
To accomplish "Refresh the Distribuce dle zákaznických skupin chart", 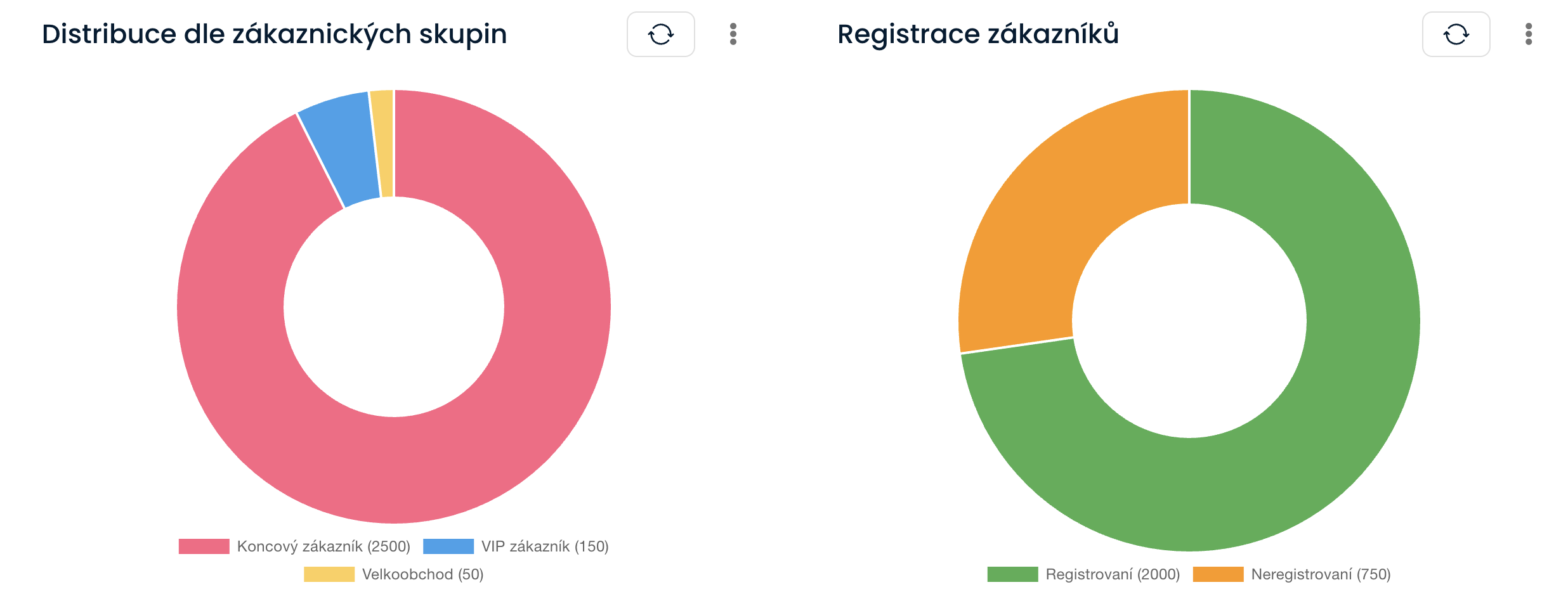I will tap(660, 34).
